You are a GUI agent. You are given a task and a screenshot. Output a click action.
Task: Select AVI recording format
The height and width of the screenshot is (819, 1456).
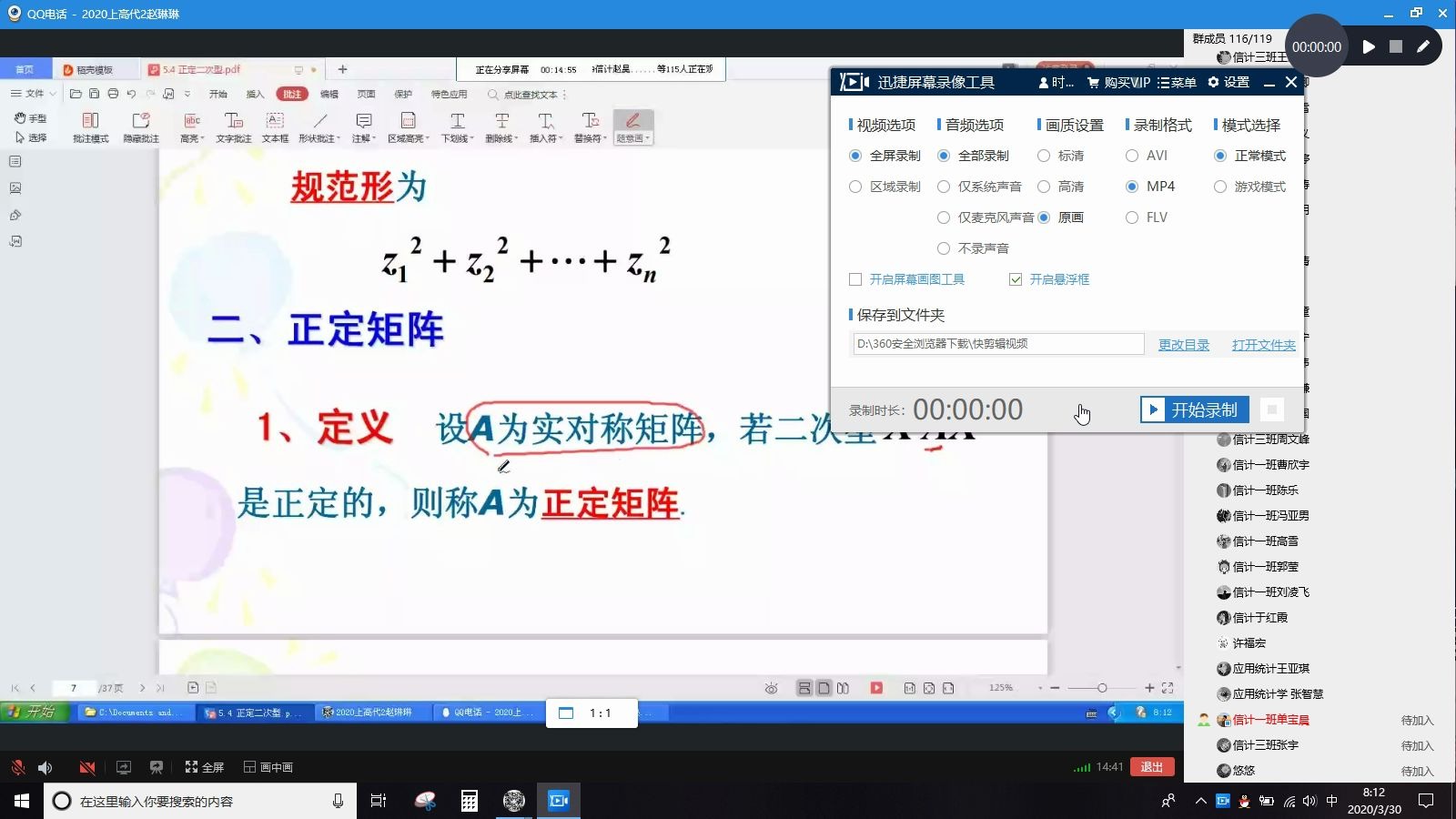(x=1147, y=156)
